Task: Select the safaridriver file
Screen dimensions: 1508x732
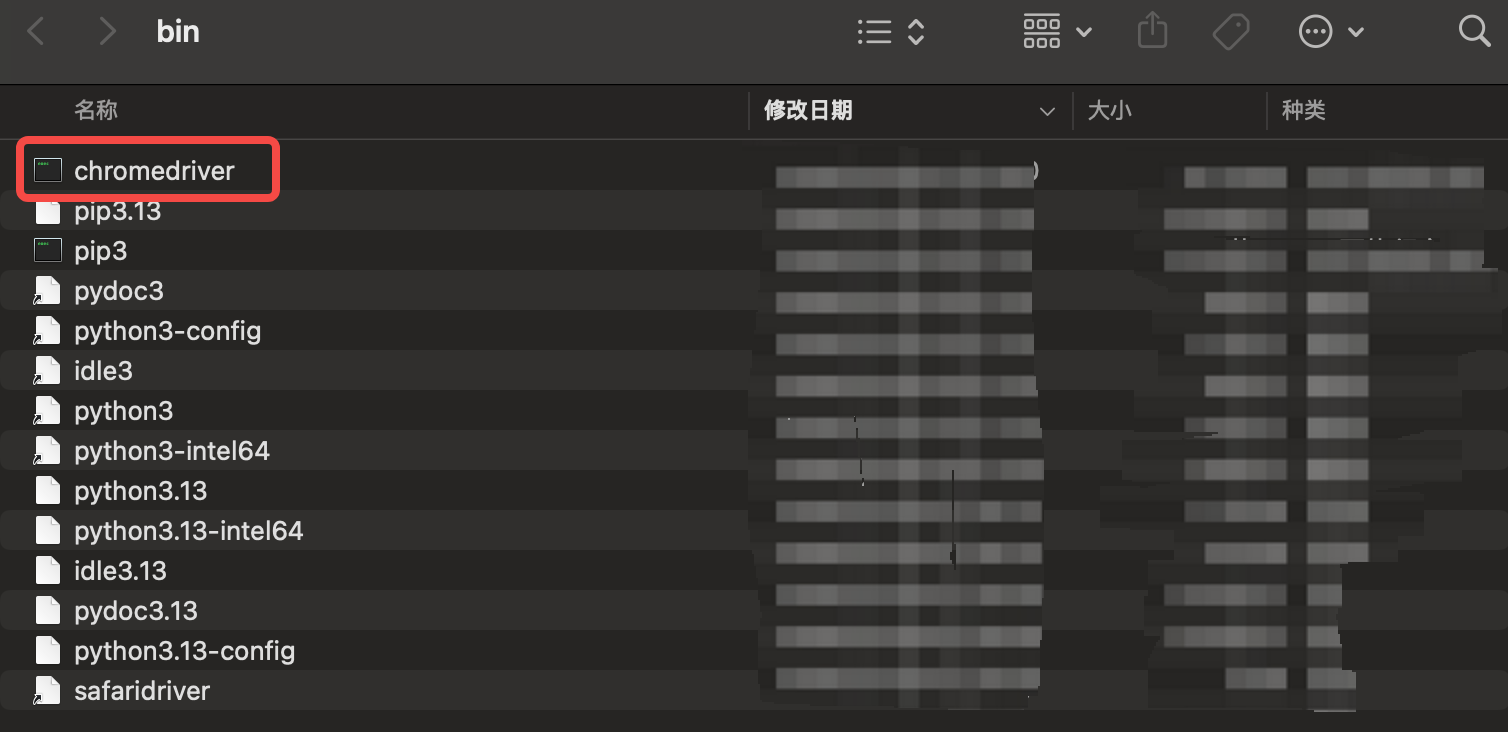Action: (x=142, y=690)
